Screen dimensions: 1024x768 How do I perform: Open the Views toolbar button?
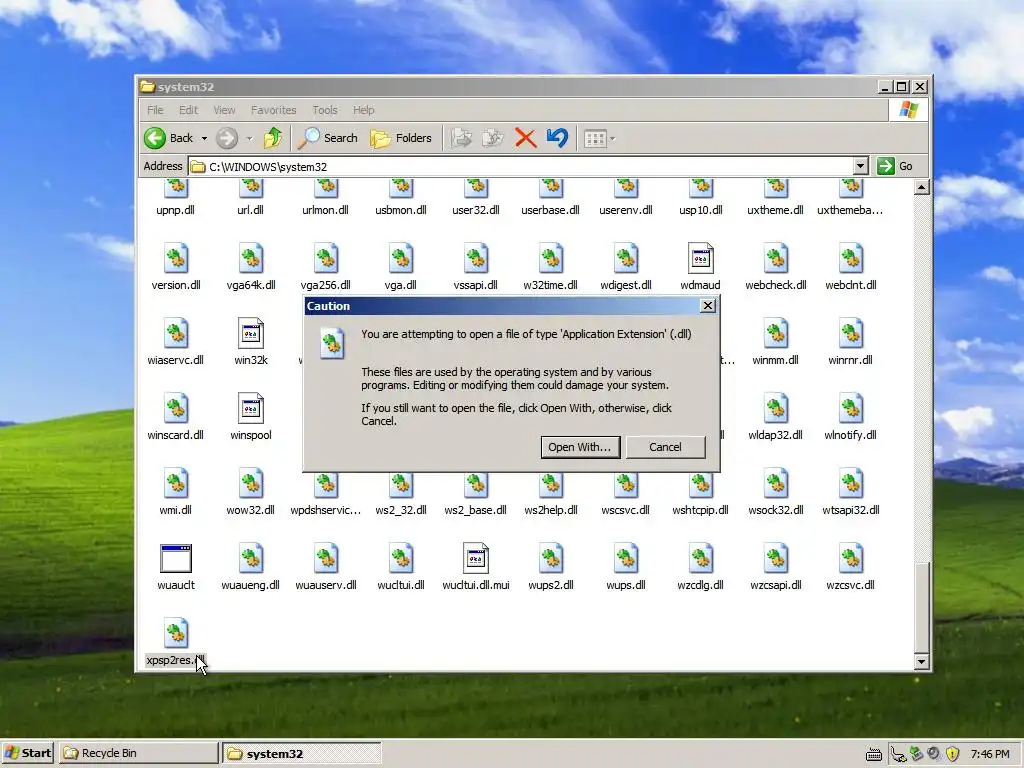coord(599,138)
